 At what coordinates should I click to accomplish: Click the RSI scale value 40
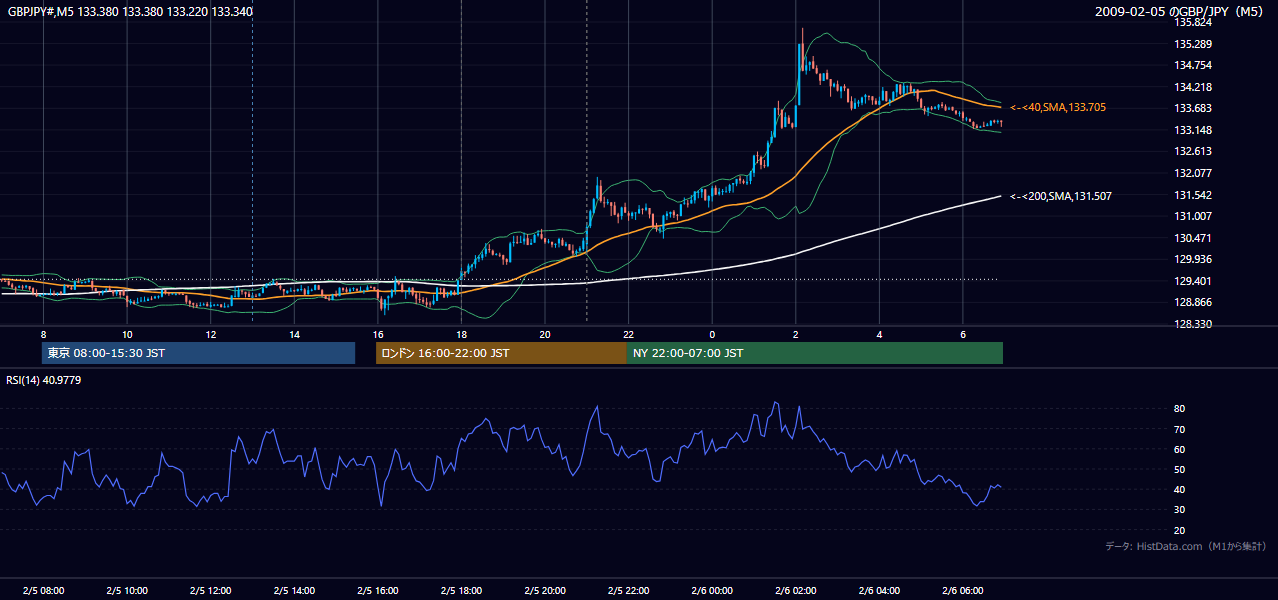(x=1179, y=489)
